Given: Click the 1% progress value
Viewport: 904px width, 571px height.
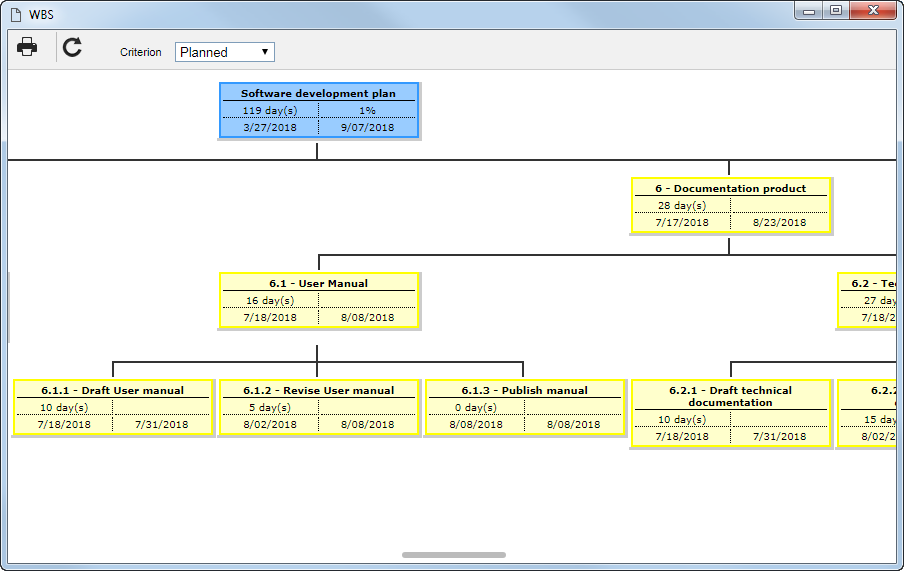Looking at the screenshot, I should tap(367, 110).
